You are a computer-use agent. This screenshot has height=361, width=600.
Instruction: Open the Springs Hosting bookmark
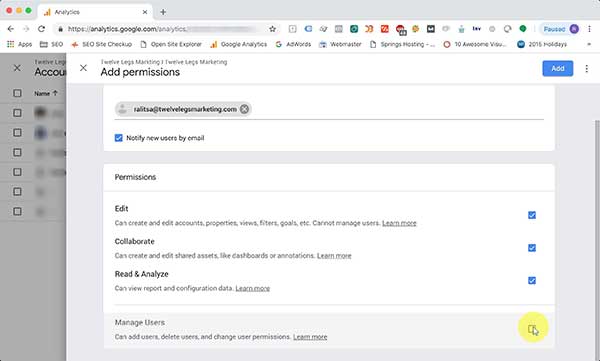(402, 44)
